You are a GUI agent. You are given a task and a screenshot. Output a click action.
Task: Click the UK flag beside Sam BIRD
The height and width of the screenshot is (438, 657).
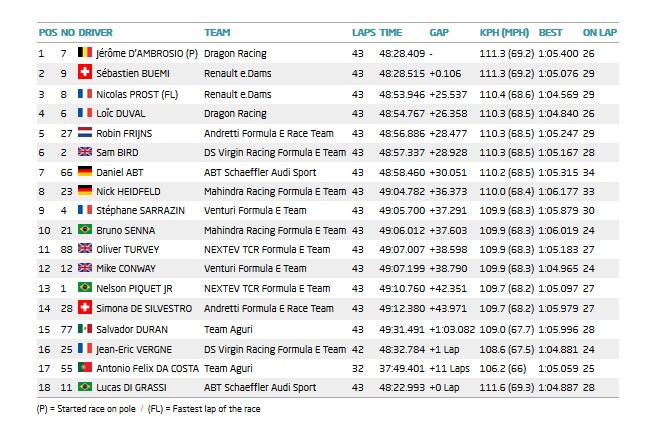click(x=85, y=151)
